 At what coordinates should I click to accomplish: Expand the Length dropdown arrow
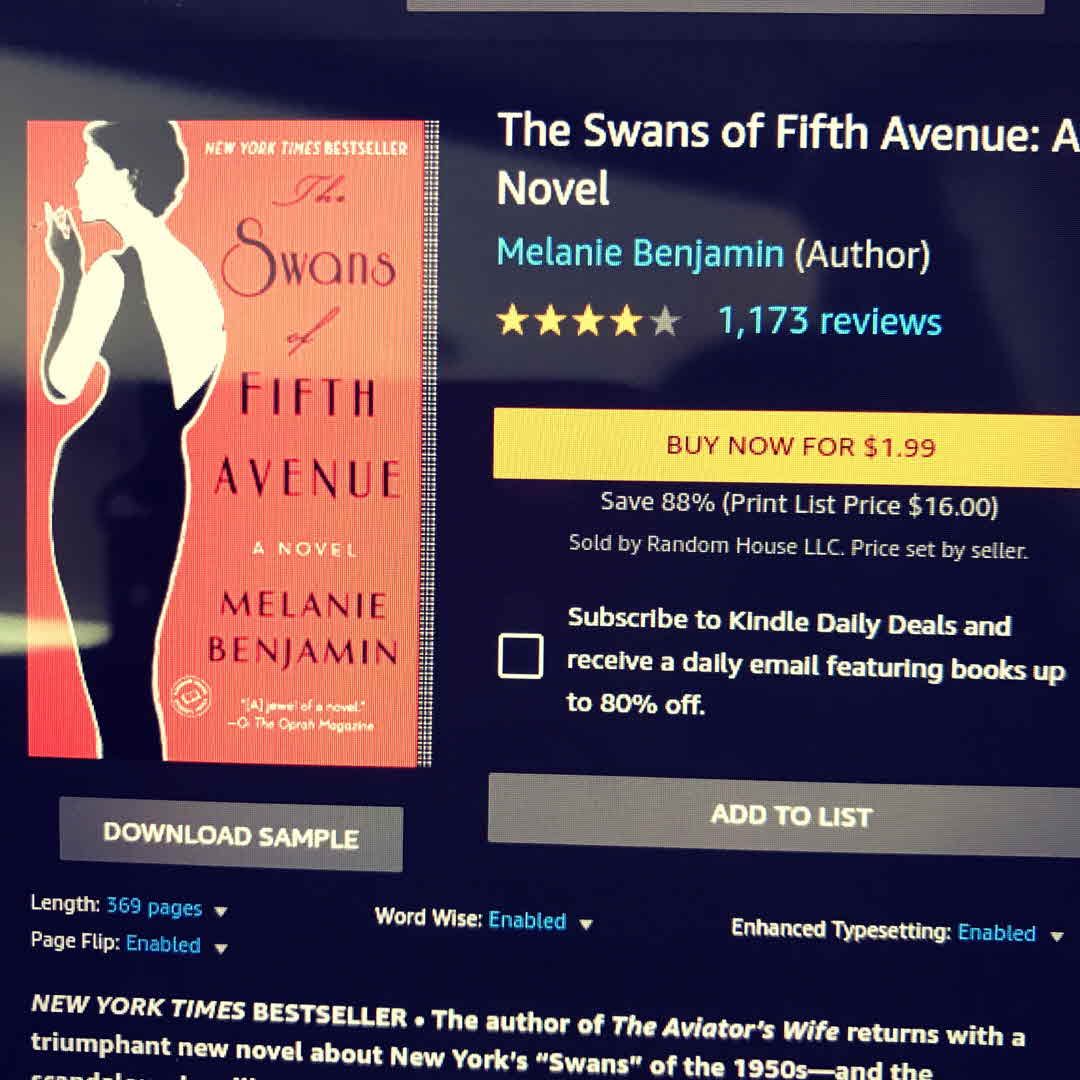click(x=220, y=911)
